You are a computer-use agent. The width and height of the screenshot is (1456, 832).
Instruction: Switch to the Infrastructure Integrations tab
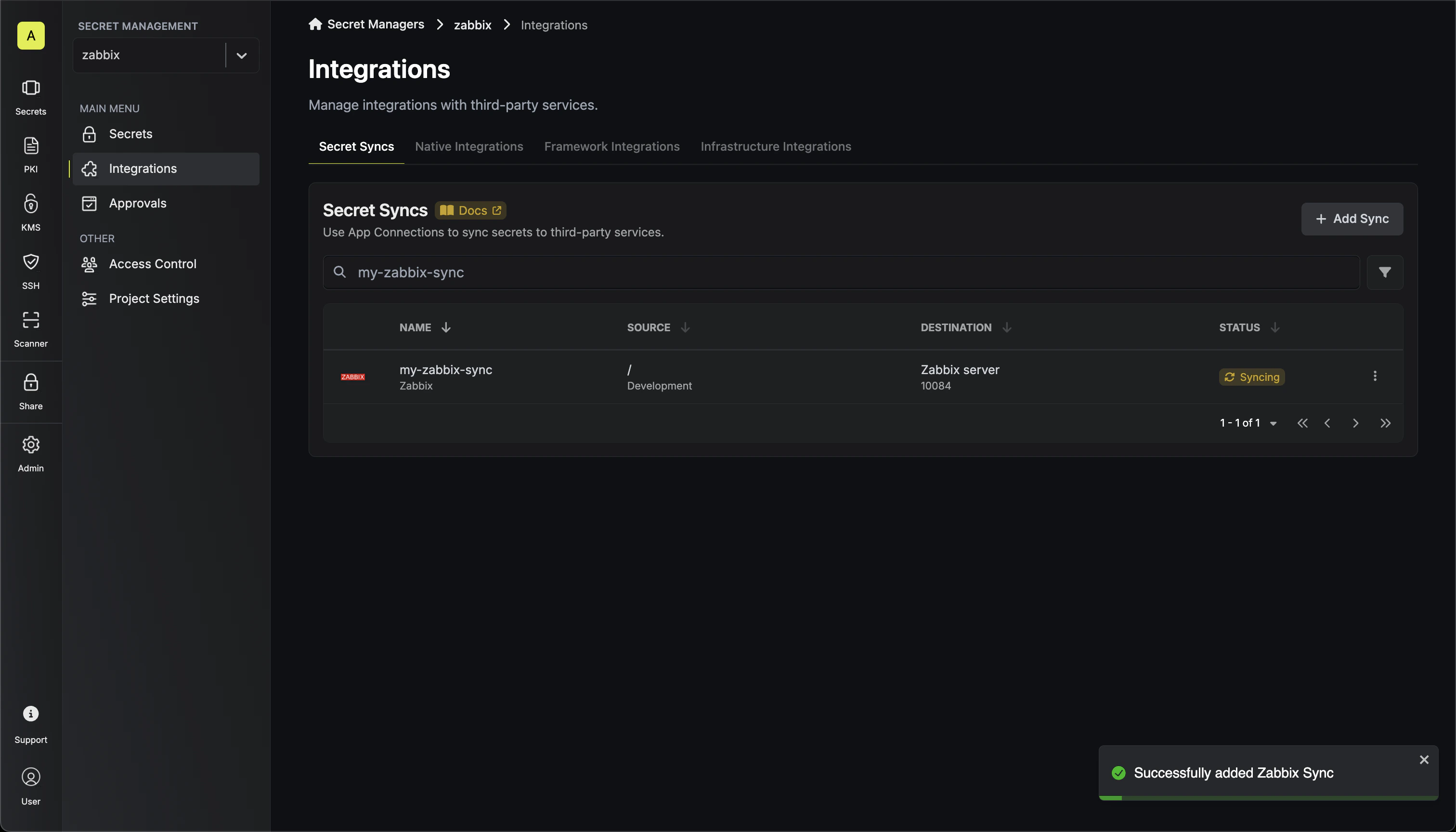point(776,146)
